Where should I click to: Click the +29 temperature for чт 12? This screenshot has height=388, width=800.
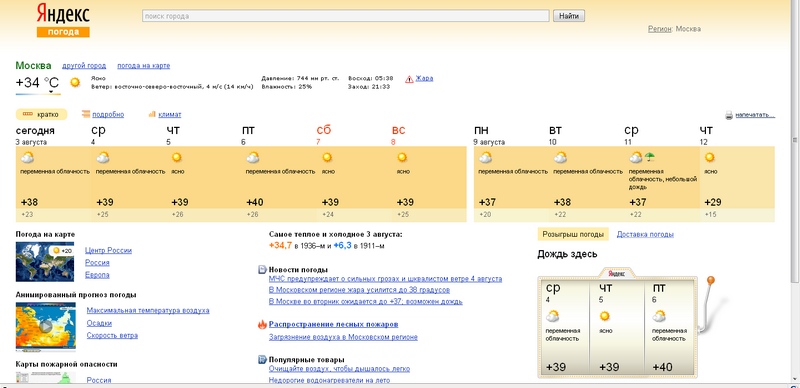click(713, 203)
